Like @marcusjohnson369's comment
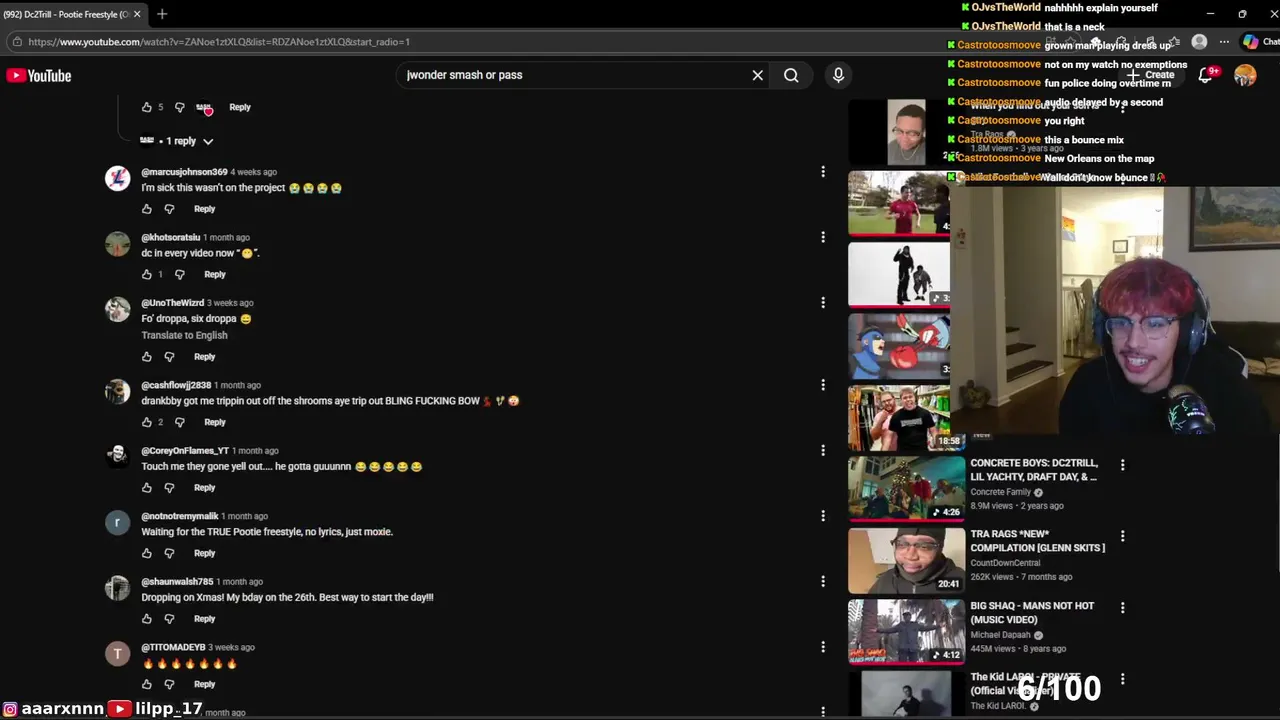This screenshot has width=1280, height=720. [147, 209]
